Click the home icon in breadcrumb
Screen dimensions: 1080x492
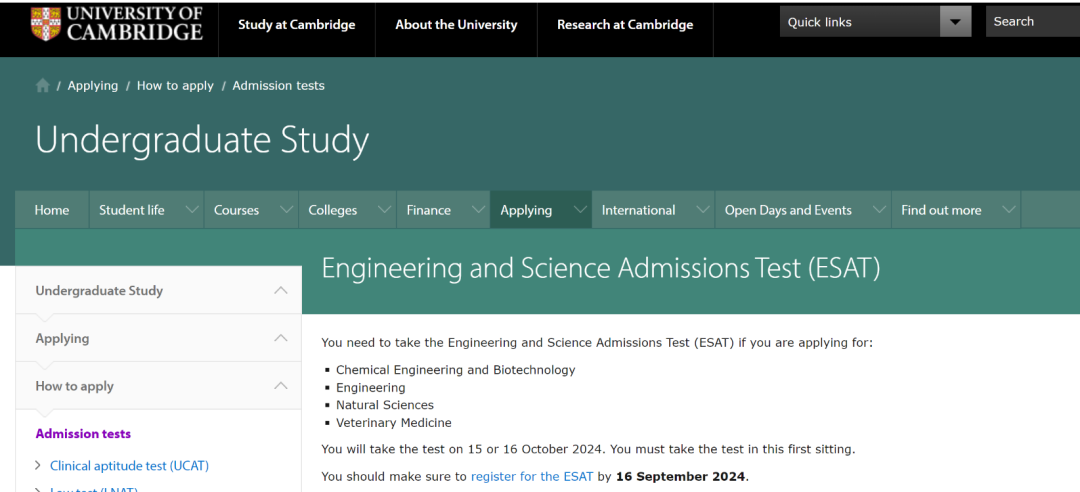pyautogui.click(x=43, y=85)
